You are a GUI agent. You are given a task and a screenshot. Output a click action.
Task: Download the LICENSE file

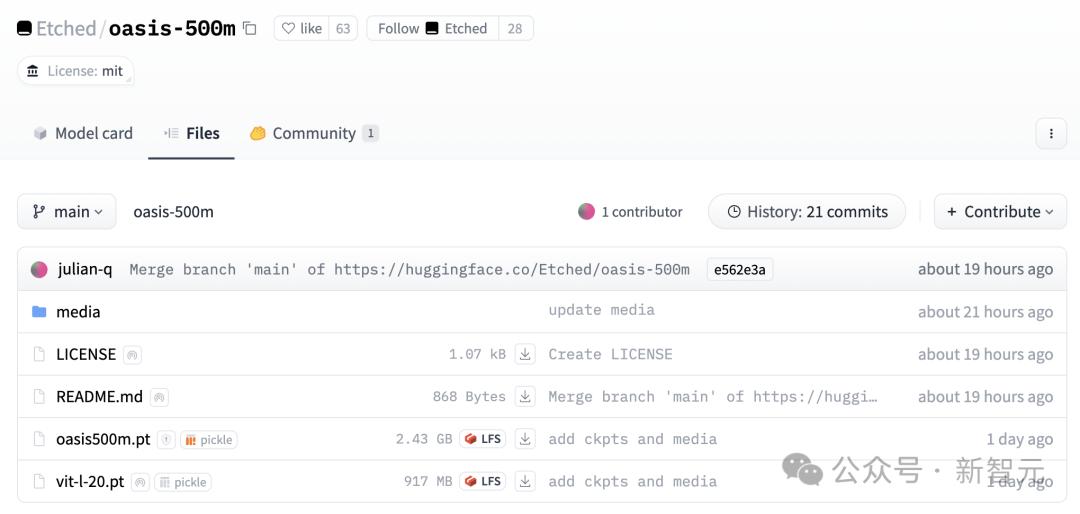(526, 354)
